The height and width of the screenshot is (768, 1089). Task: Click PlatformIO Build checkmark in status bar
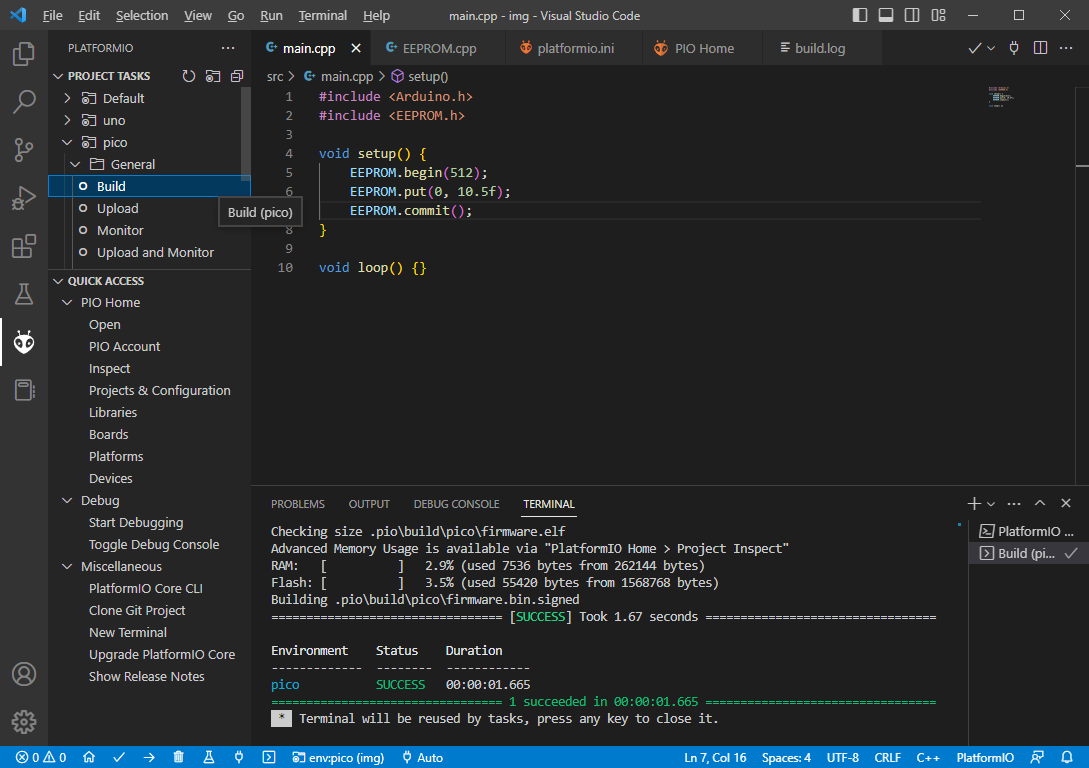tap(119, 758)
